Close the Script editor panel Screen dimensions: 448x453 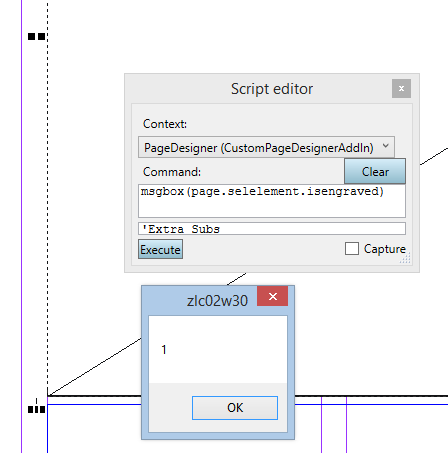[401, 89]
